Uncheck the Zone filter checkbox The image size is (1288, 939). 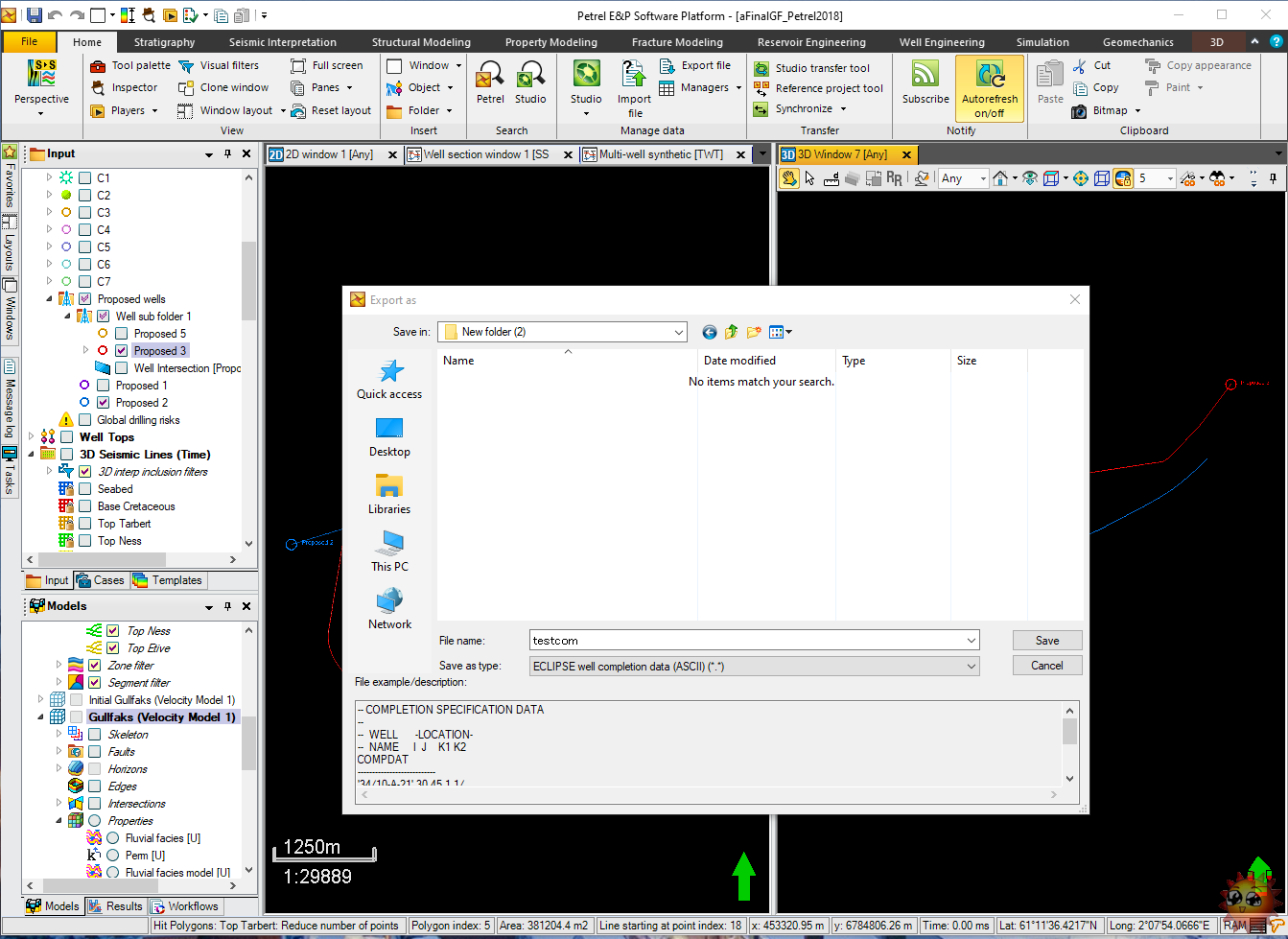pos(94,666)
